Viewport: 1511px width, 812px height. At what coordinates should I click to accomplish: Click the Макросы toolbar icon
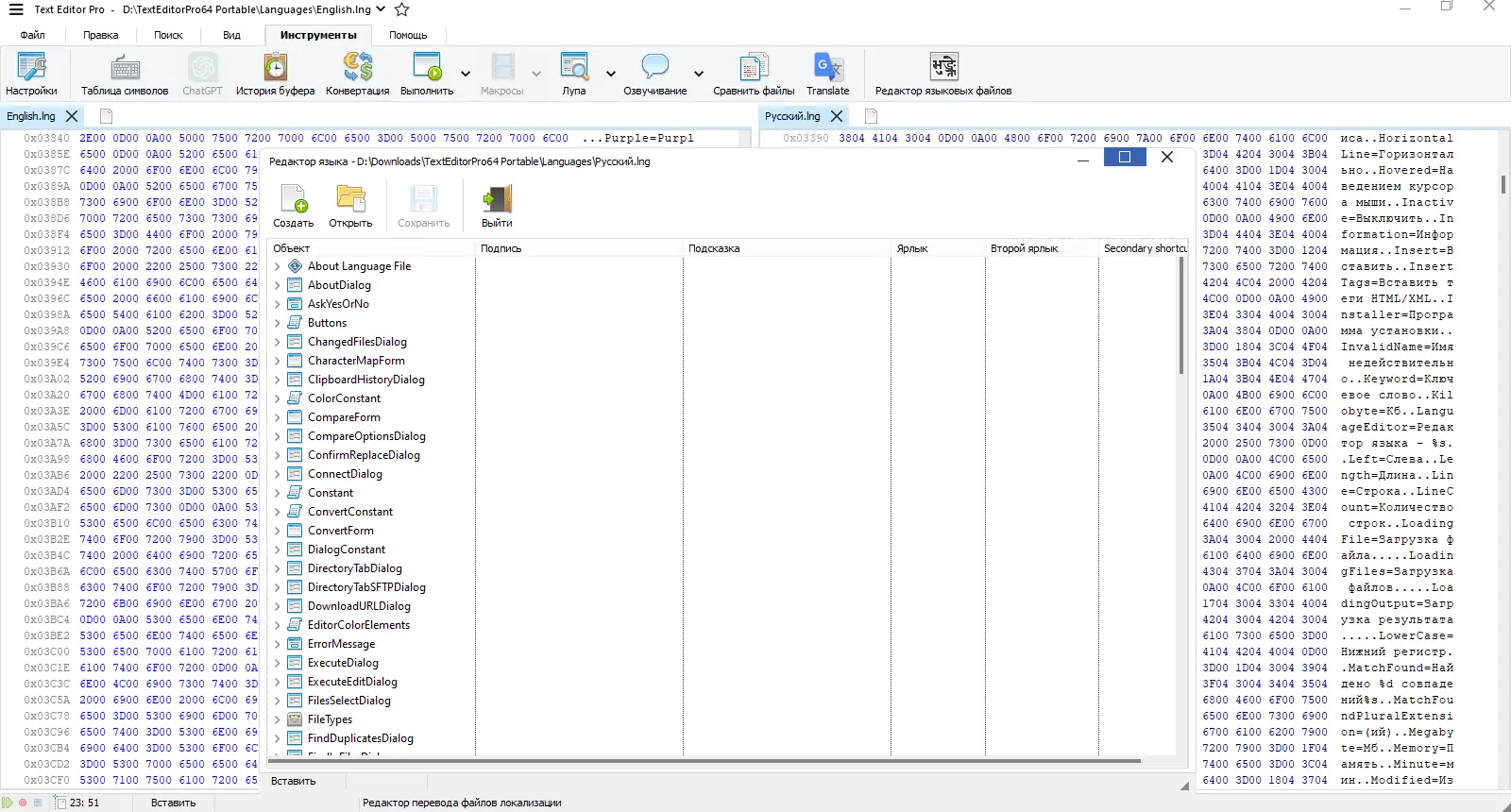coord(501,74)
